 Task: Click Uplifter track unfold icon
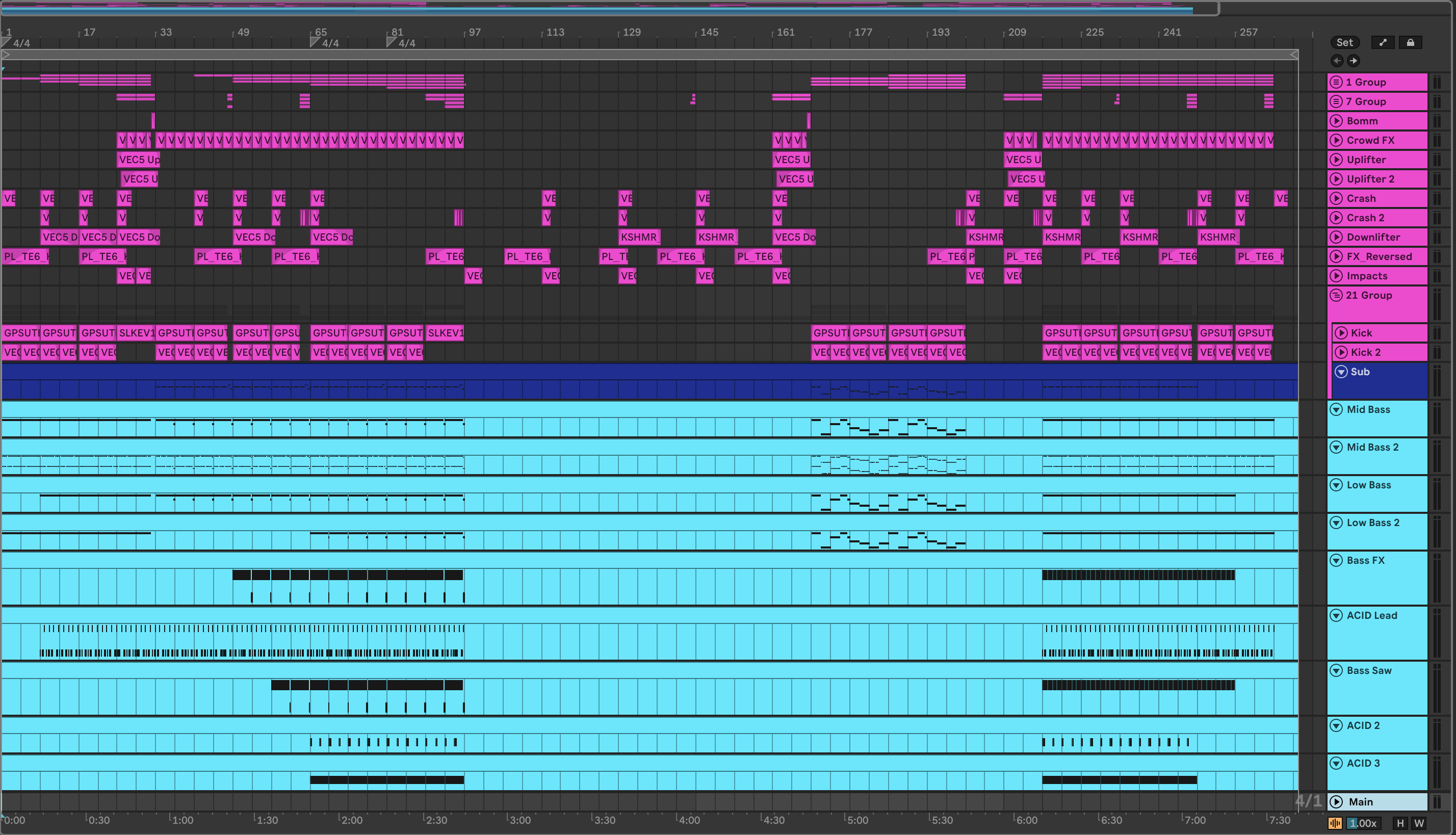[1336, 160]
